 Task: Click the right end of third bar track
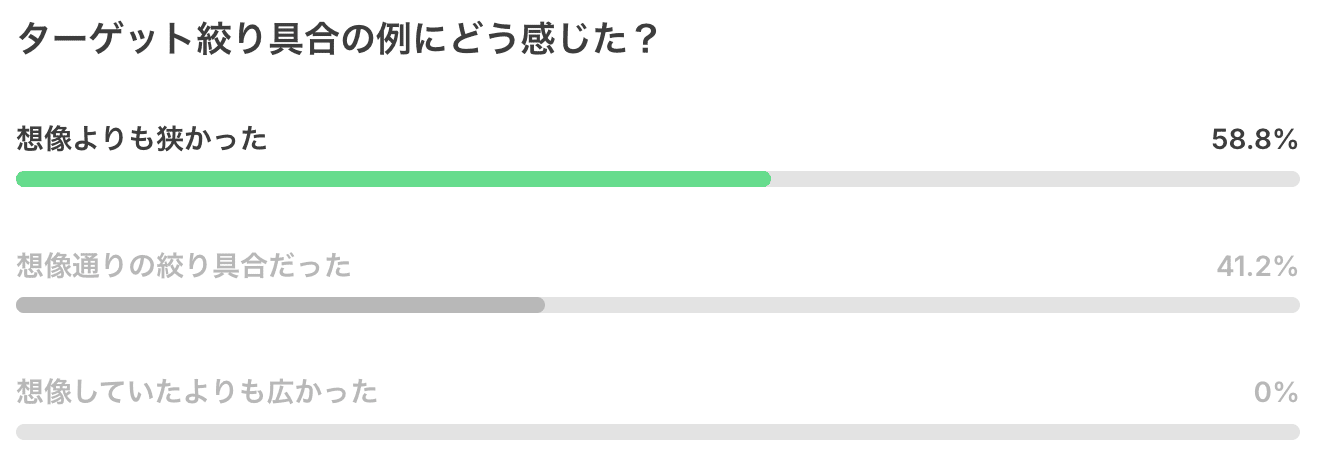click(1294, 432)
